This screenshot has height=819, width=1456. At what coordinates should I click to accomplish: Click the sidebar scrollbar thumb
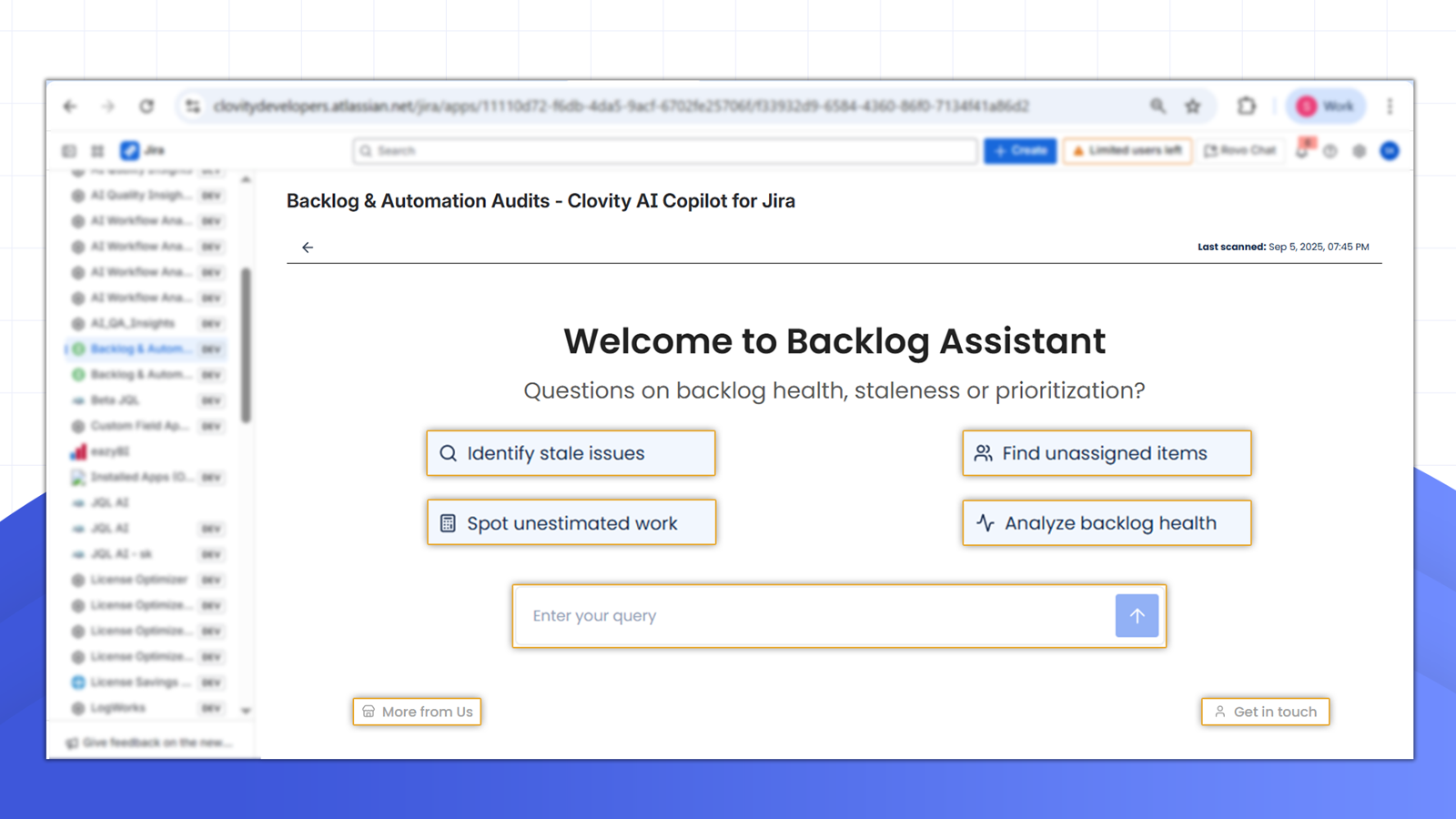coord(246,345)
